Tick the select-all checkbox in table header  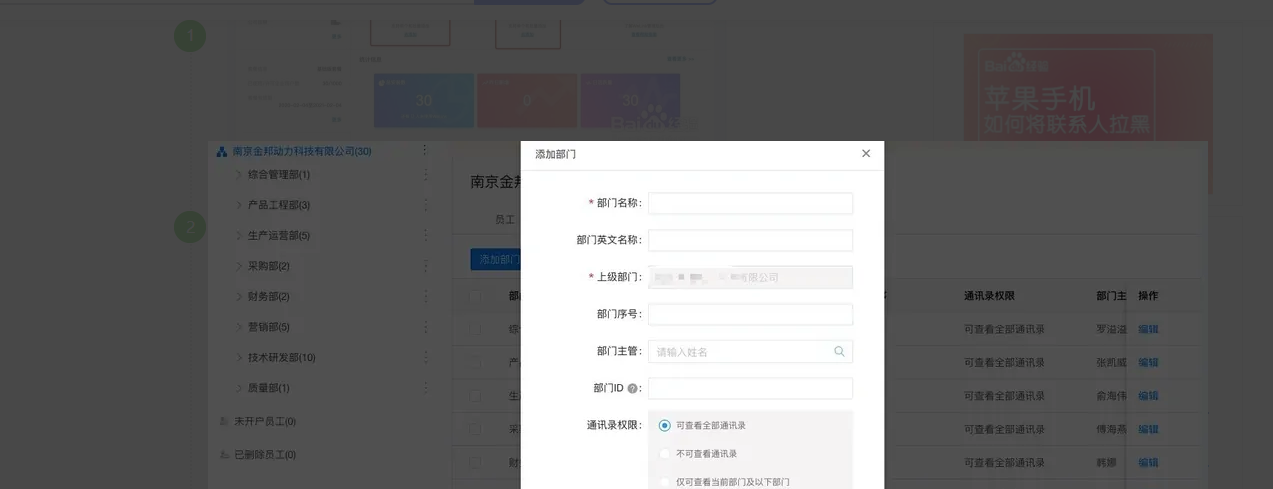[x=475, y=296]
